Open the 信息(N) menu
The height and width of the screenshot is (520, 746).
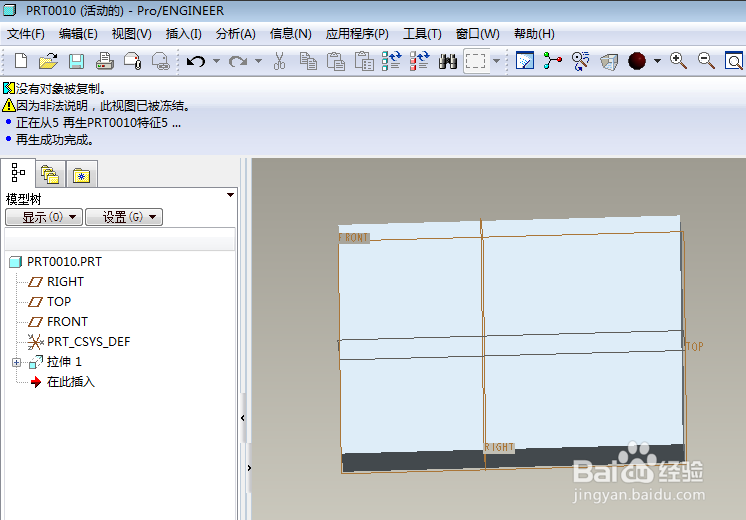click(291, 34)
